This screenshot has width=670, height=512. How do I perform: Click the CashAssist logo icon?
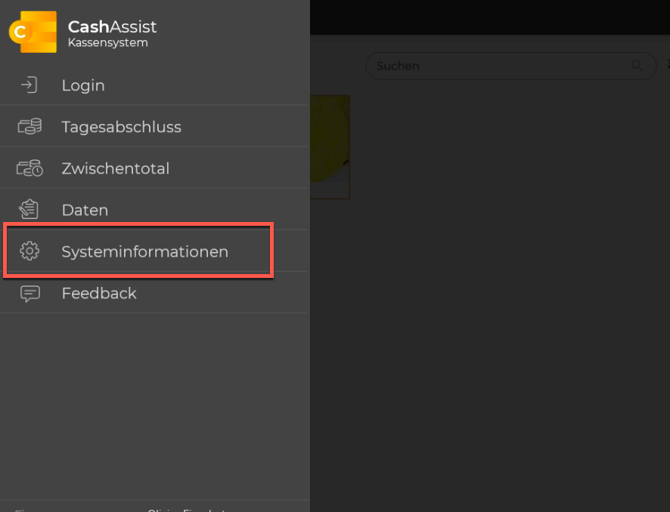pyautogui.click(x=33, y=32)
